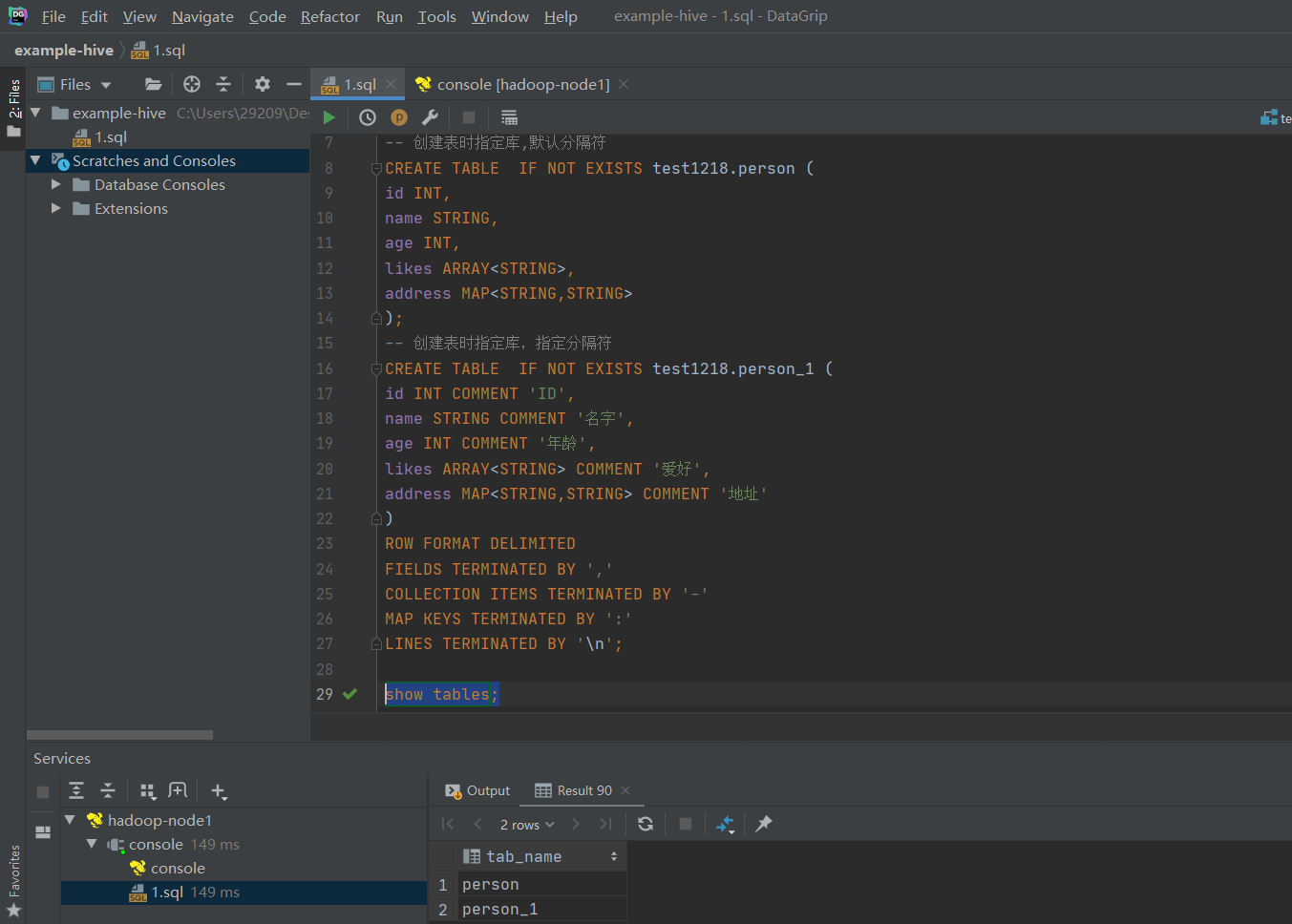1292x924 pixels.
Task: Collapse hadoop-node1 service node
Action: (70, 820)
